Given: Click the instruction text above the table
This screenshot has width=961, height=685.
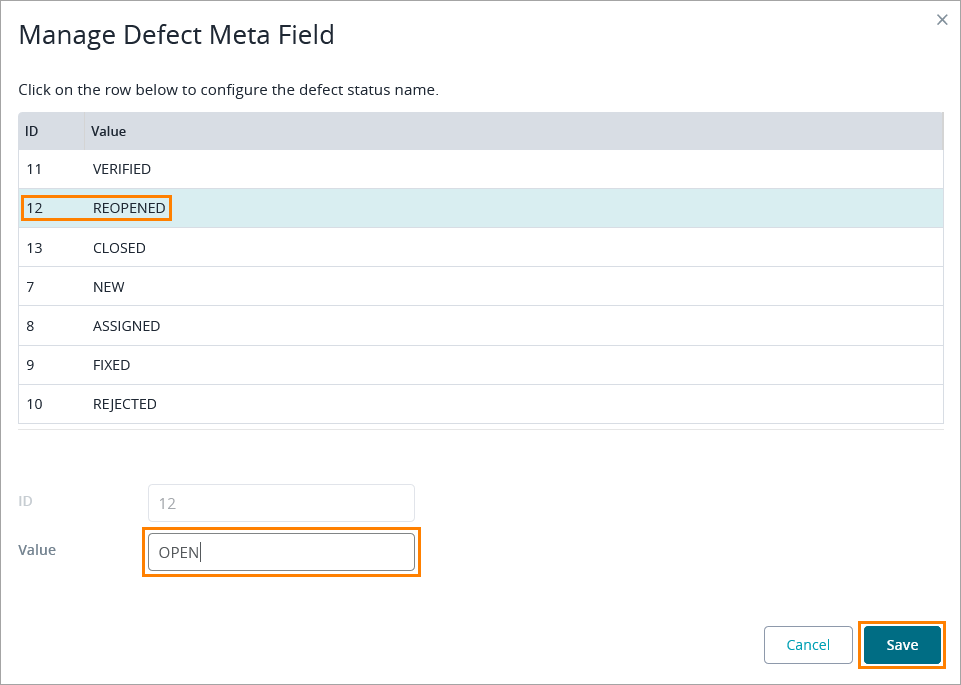Looking at the screenshot, I should [x=228, y=90].
